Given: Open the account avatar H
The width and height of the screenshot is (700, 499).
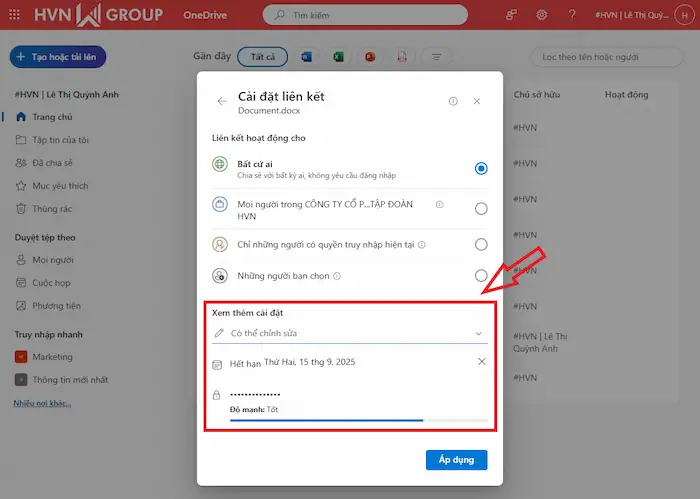Looking at the screenshot, I should [x=684, y=15].
